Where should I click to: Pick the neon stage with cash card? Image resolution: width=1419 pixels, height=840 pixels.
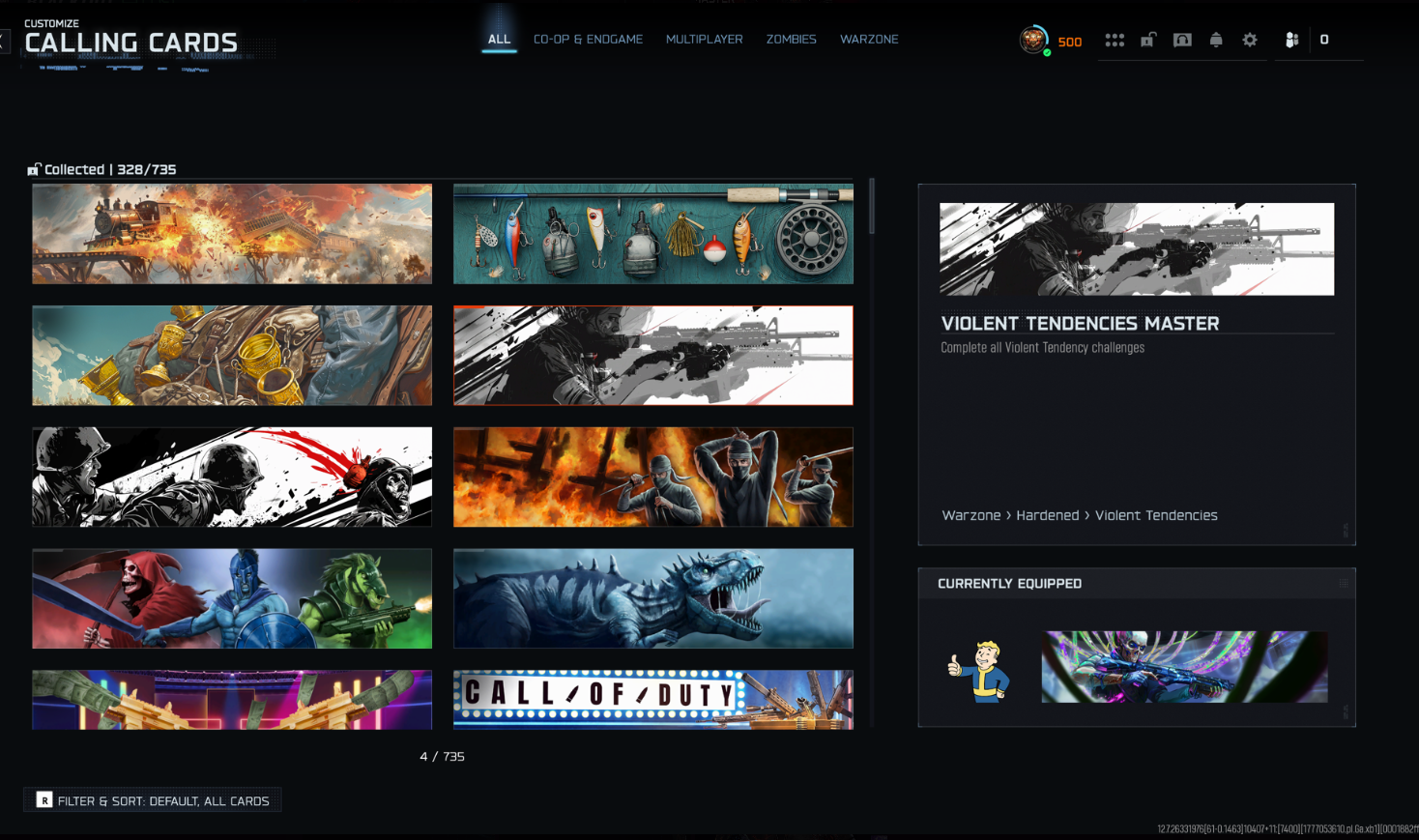232,700
